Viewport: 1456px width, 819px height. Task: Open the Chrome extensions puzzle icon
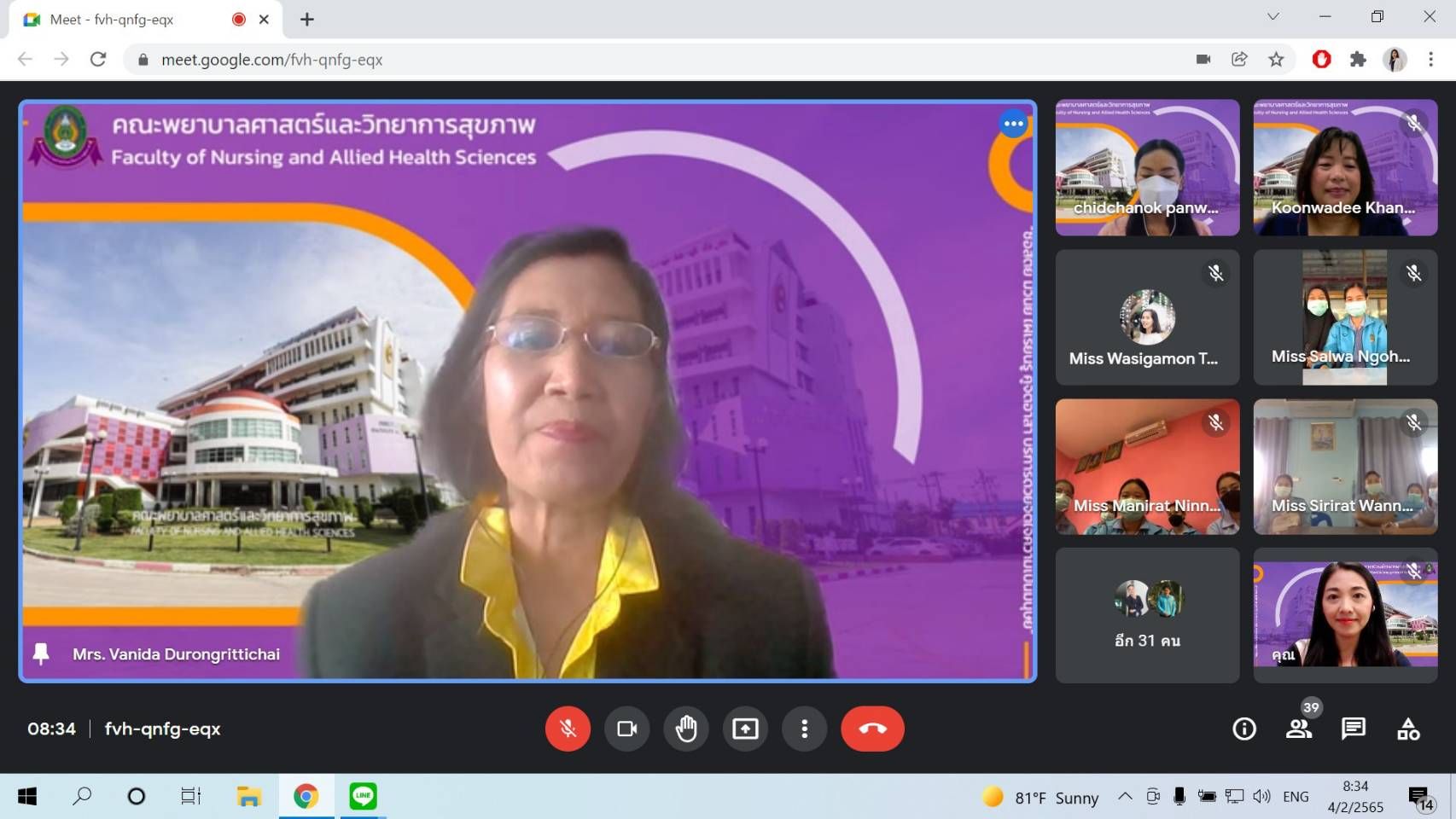pyautogui.click(x=1358, y=59)
